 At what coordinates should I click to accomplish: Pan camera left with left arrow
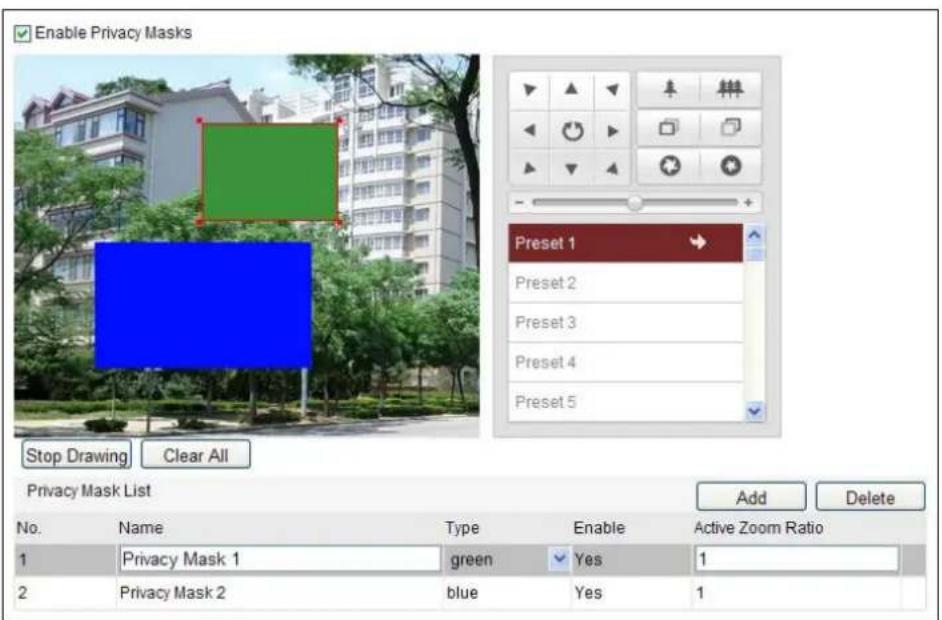(529, 130)
